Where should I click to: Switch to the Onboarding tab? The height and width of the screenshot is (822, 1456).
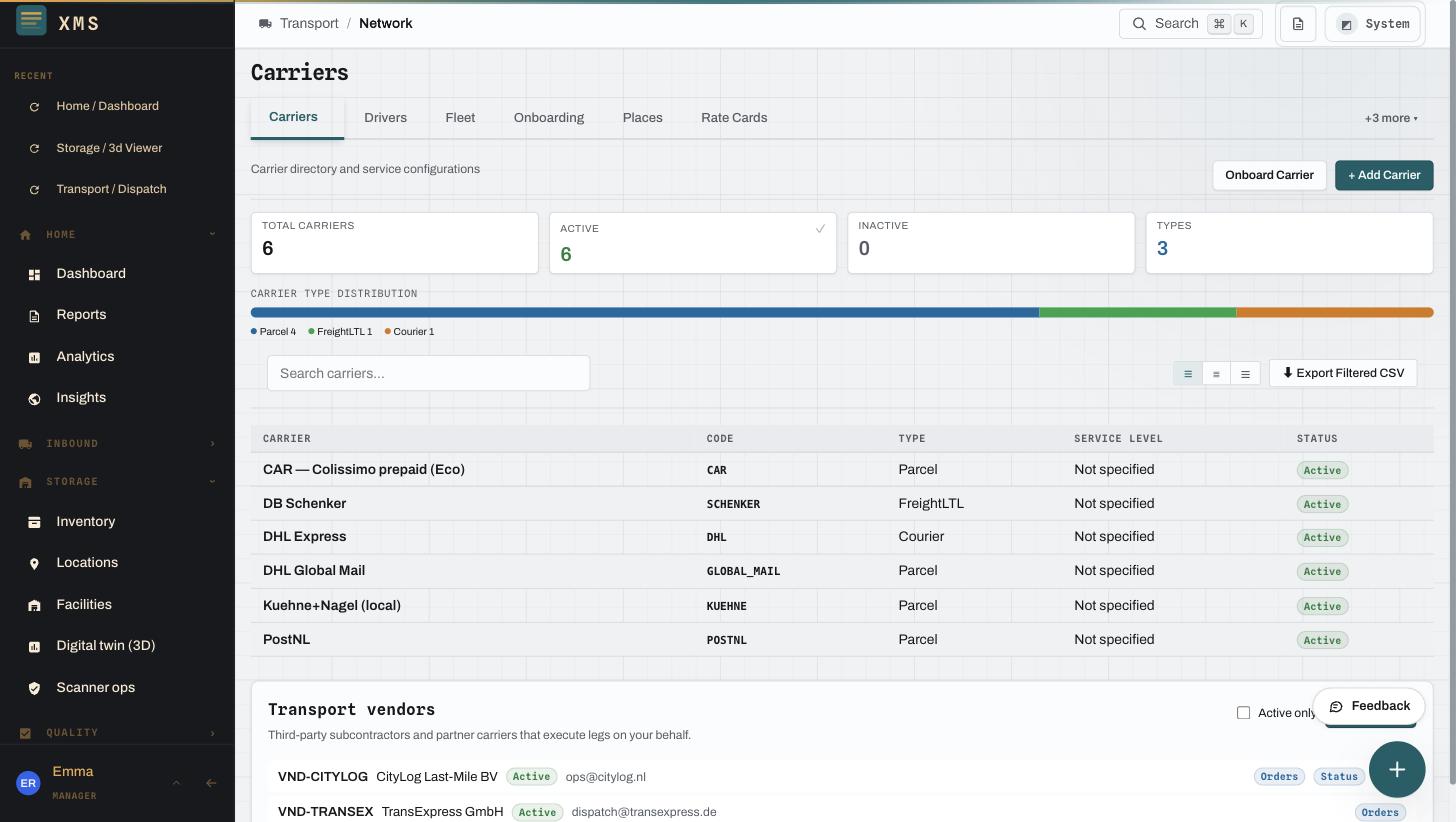549,118
